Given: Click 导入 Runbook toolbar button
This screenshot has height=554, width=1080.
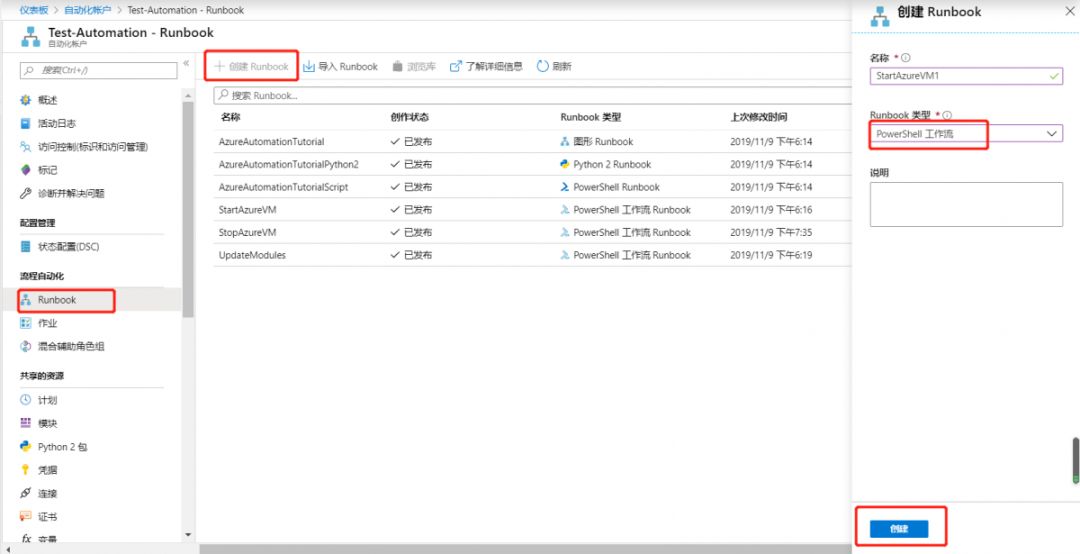Looking at the screenshot, I should tap(340, 67).
